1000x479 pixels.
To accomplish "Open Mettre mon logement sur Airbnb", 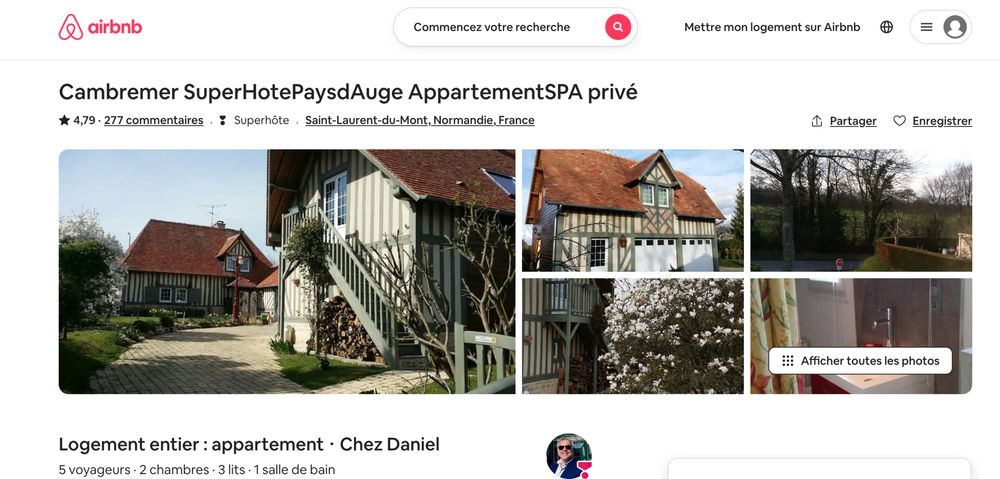I will pyautogui.click(x=772, y=27).
